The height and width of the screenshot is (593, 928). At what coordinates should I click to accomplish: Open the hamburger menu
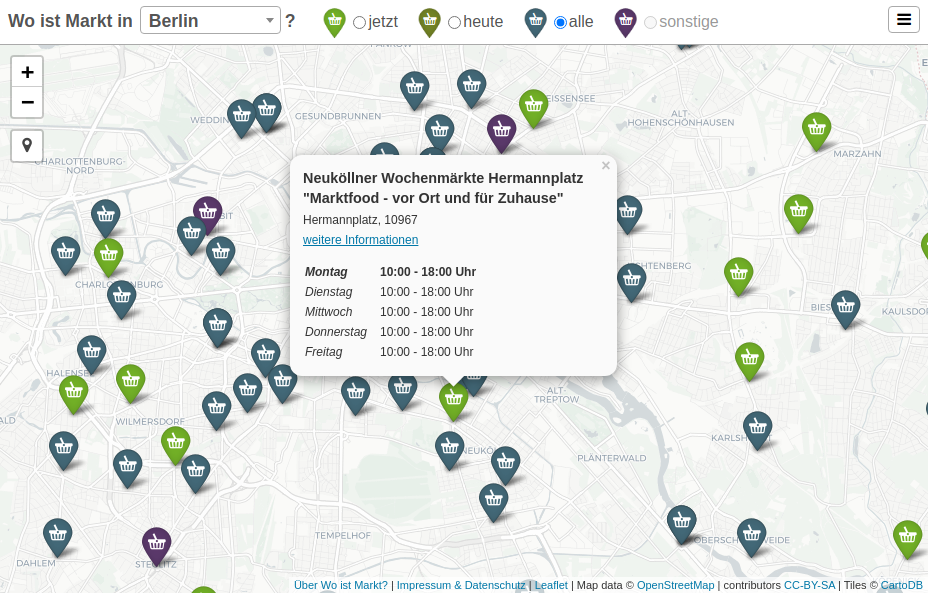point(903,20)
